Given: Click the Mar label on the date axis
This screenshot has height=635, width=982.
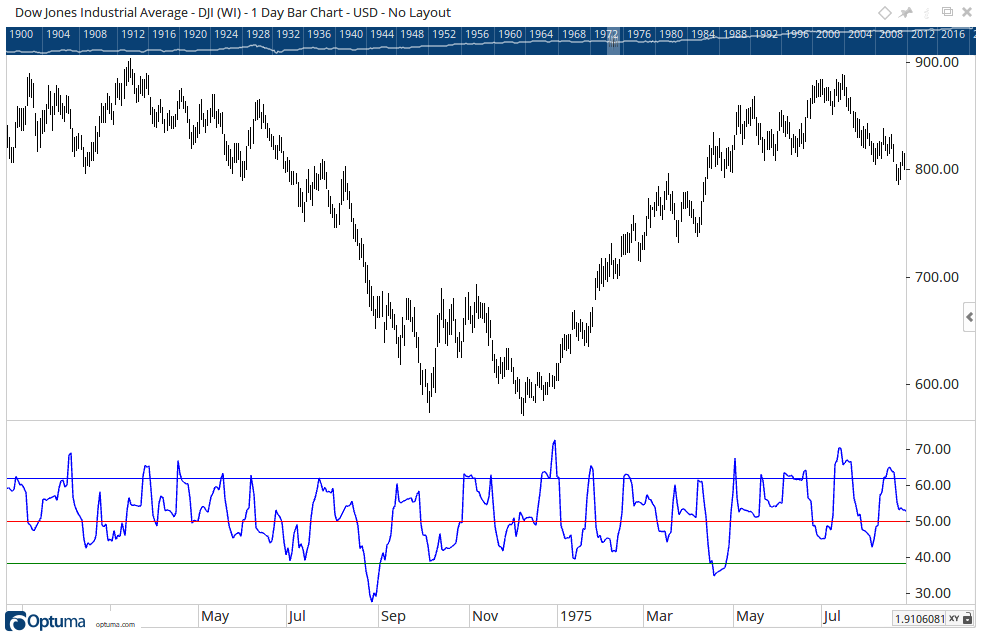Looking at the screenshot, I should 659,616.
